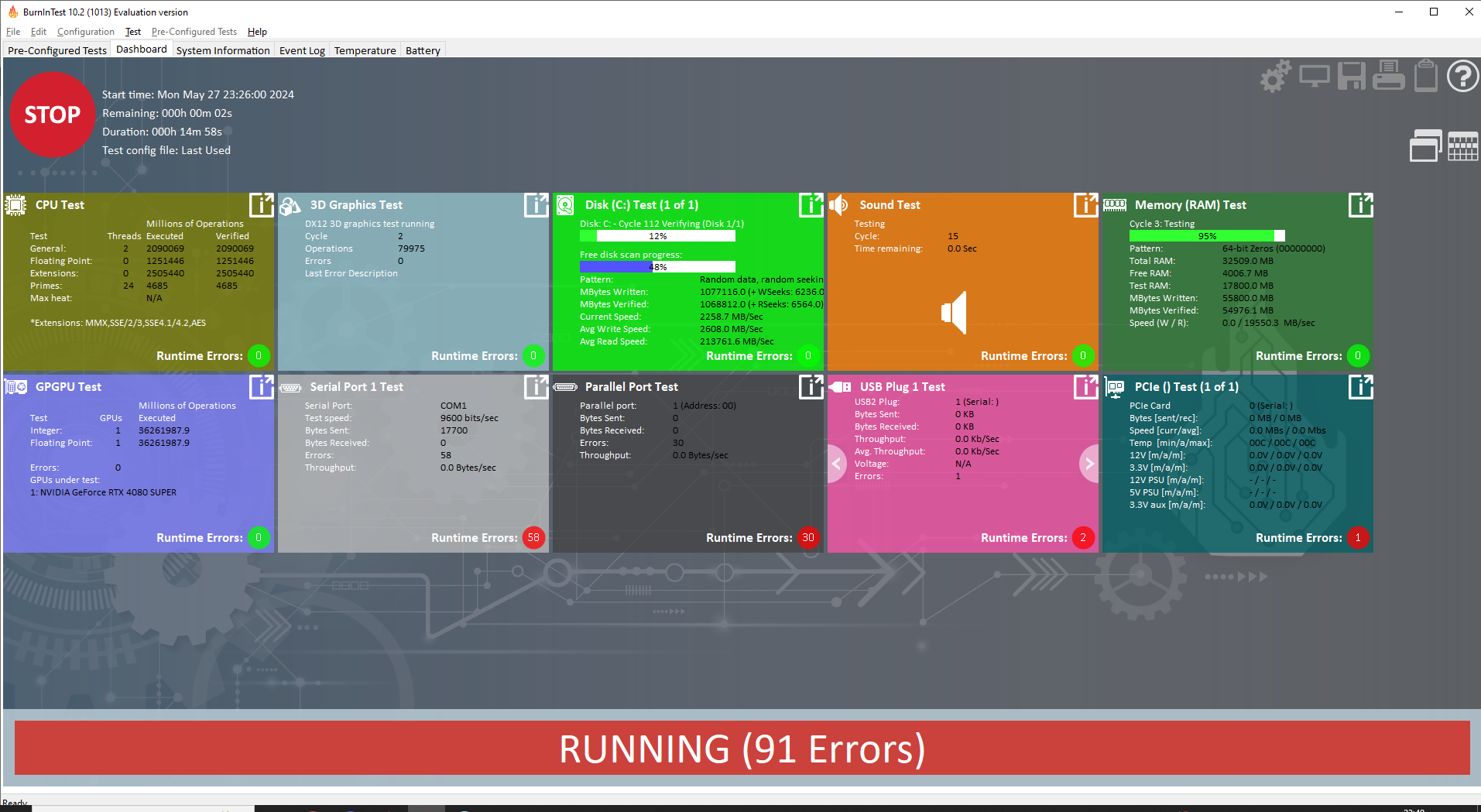Click the clipboard icon in top toolbar
Image resolution: width=1481 pixels, height=812 pixels.
[x=1425, y=76]
